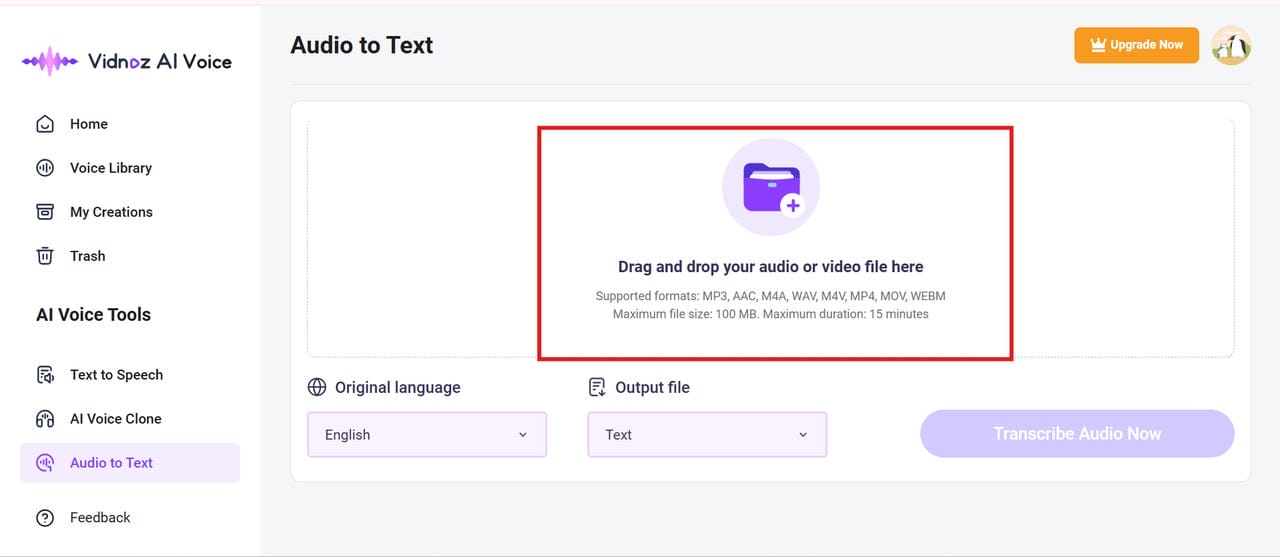Click the Audio to Text icon
Screen dimensions: 1280x557
point(45,463)
